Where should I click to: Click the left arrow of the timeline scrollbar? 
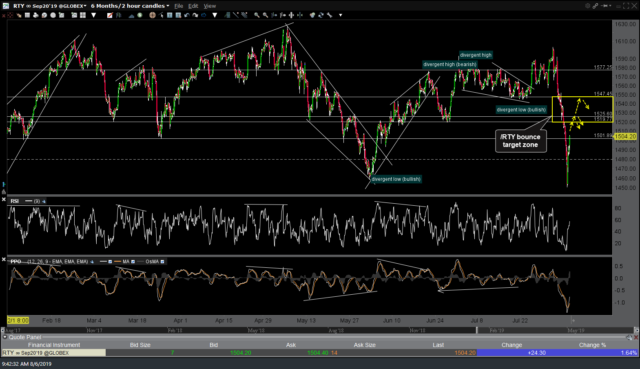coord(2,330)
